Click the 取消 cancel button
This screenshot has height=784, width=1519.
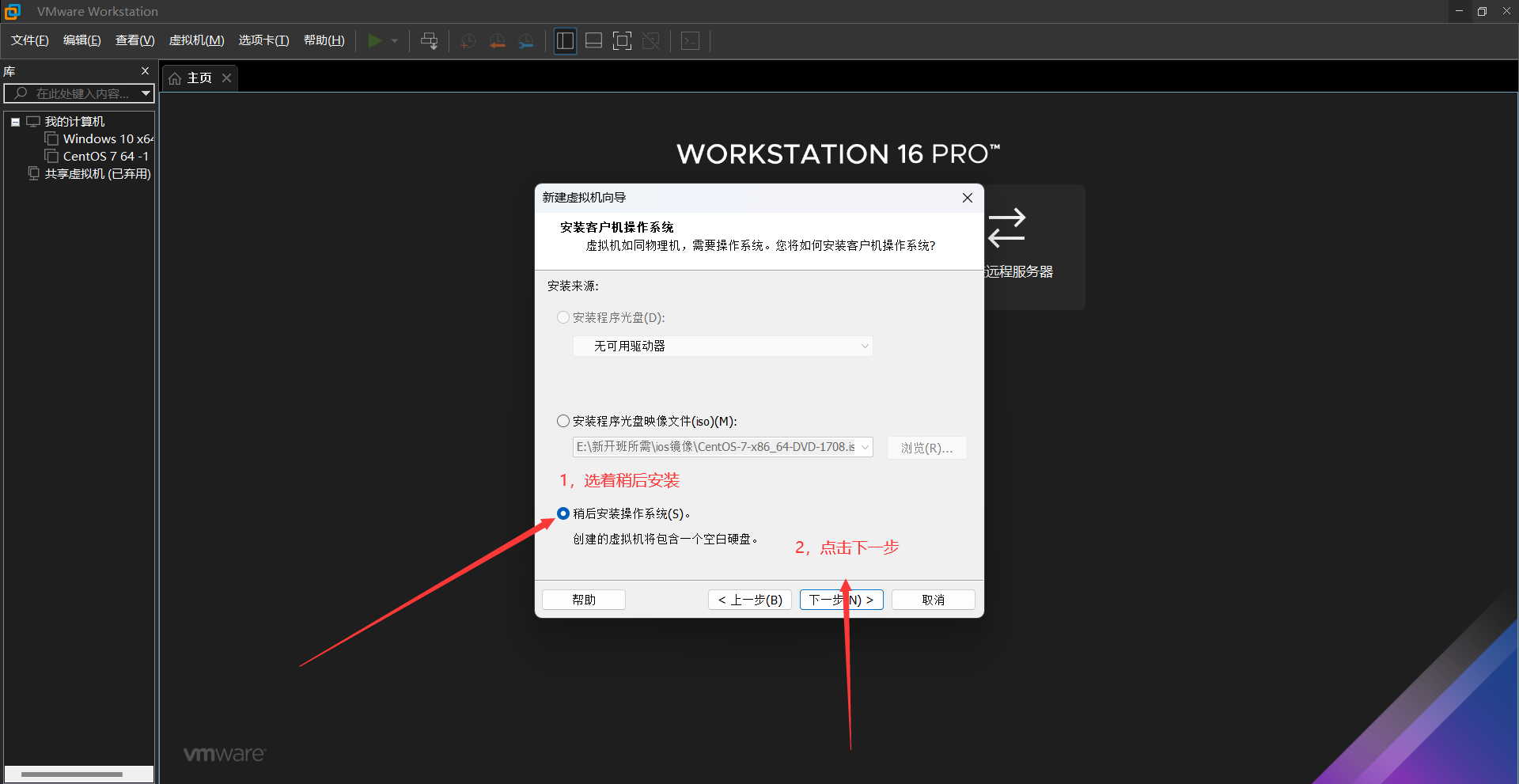click(934, 600)
